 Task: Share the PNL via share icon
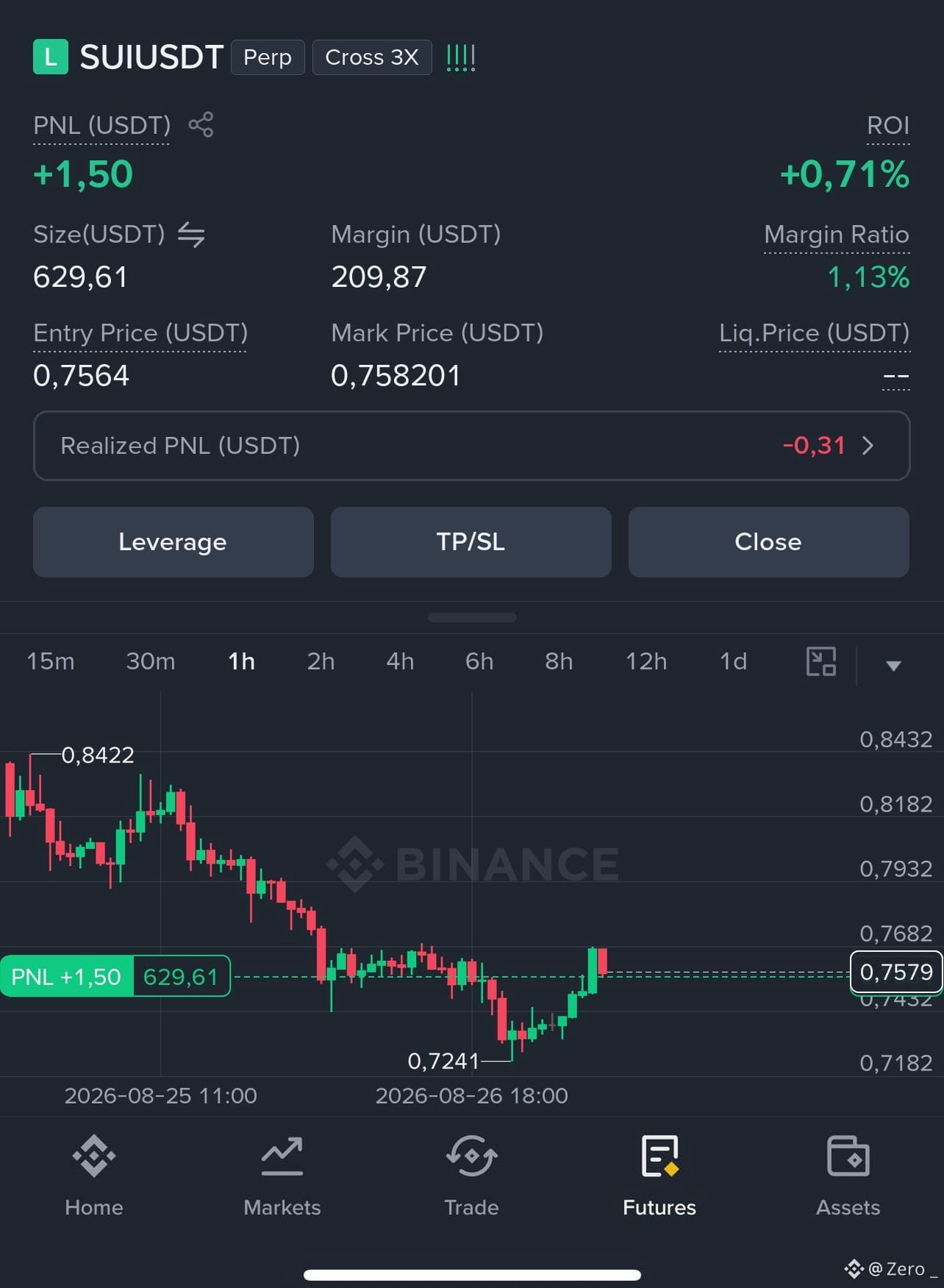click(201, 124)
